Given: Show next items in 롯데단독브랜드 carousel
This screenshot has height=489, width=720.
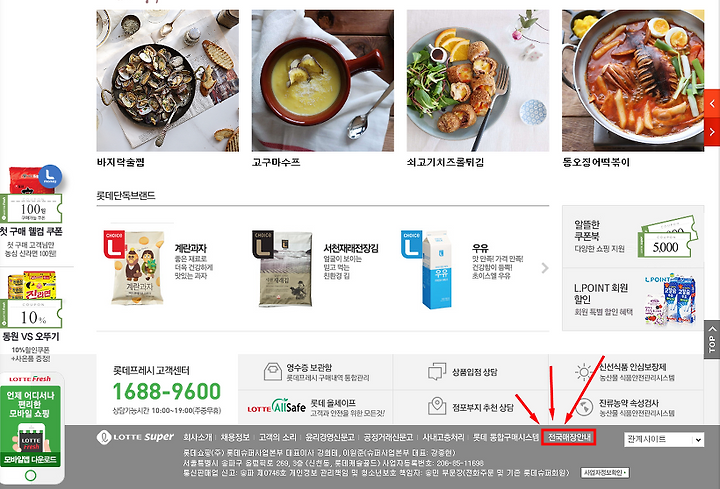Looking at the screenshot, I should pyautogui.click(x=545, y=268).
